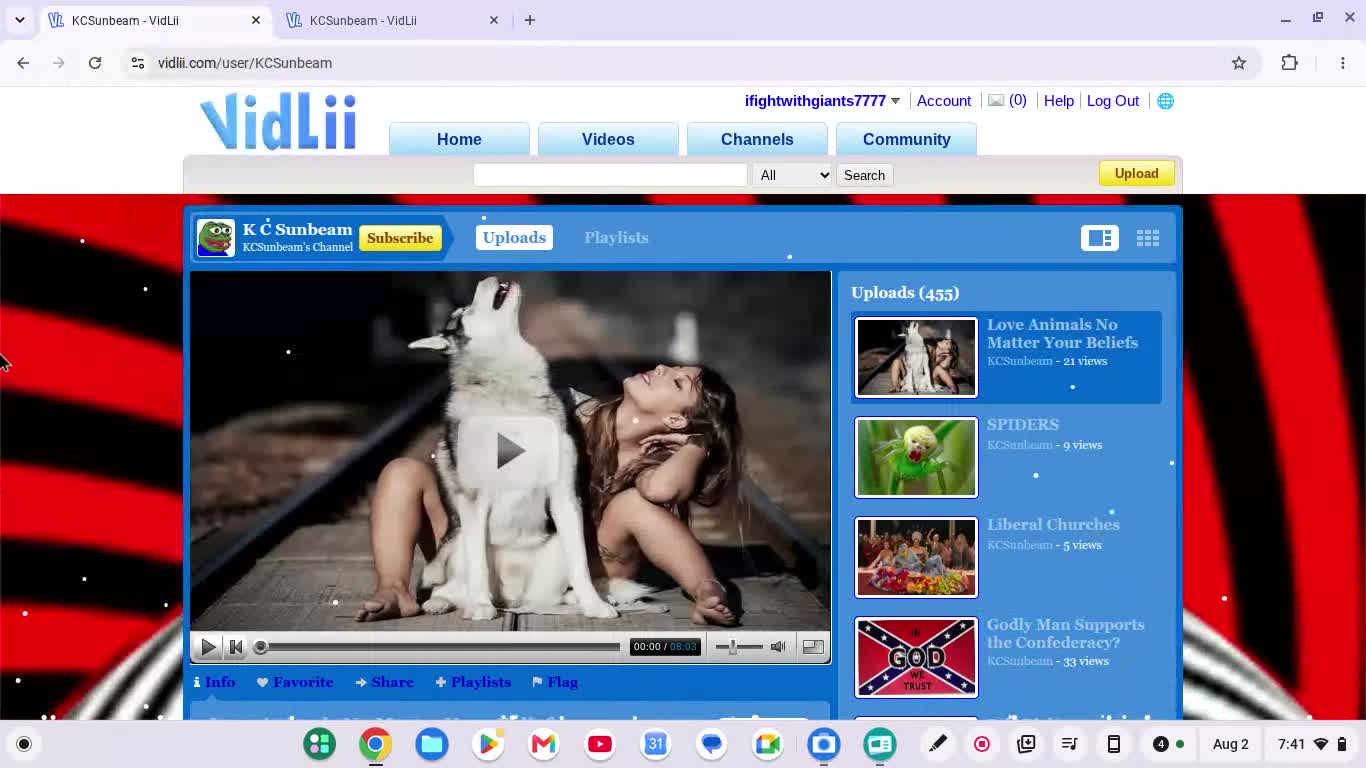Open the Channels navigation tab
This screenshot has width=1366, height=768.
(757, 139)
